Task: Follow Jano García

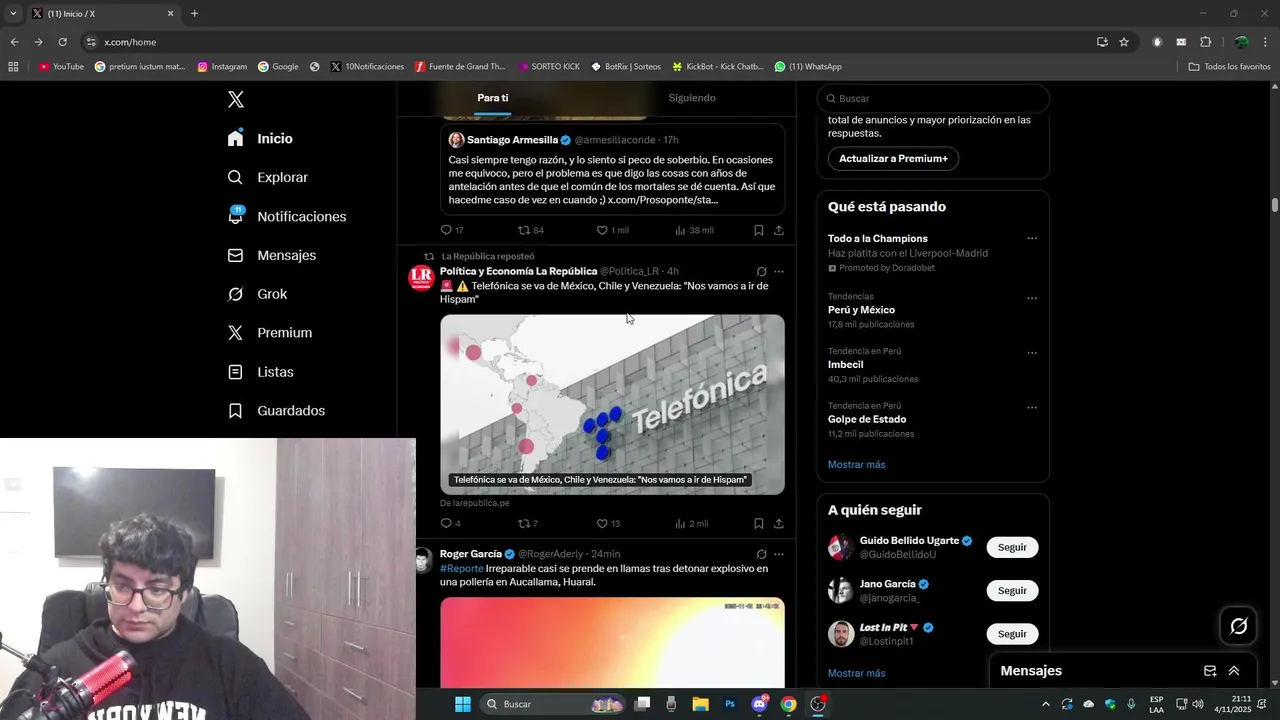Action: pyautogui.click(x=1012, y=590)
